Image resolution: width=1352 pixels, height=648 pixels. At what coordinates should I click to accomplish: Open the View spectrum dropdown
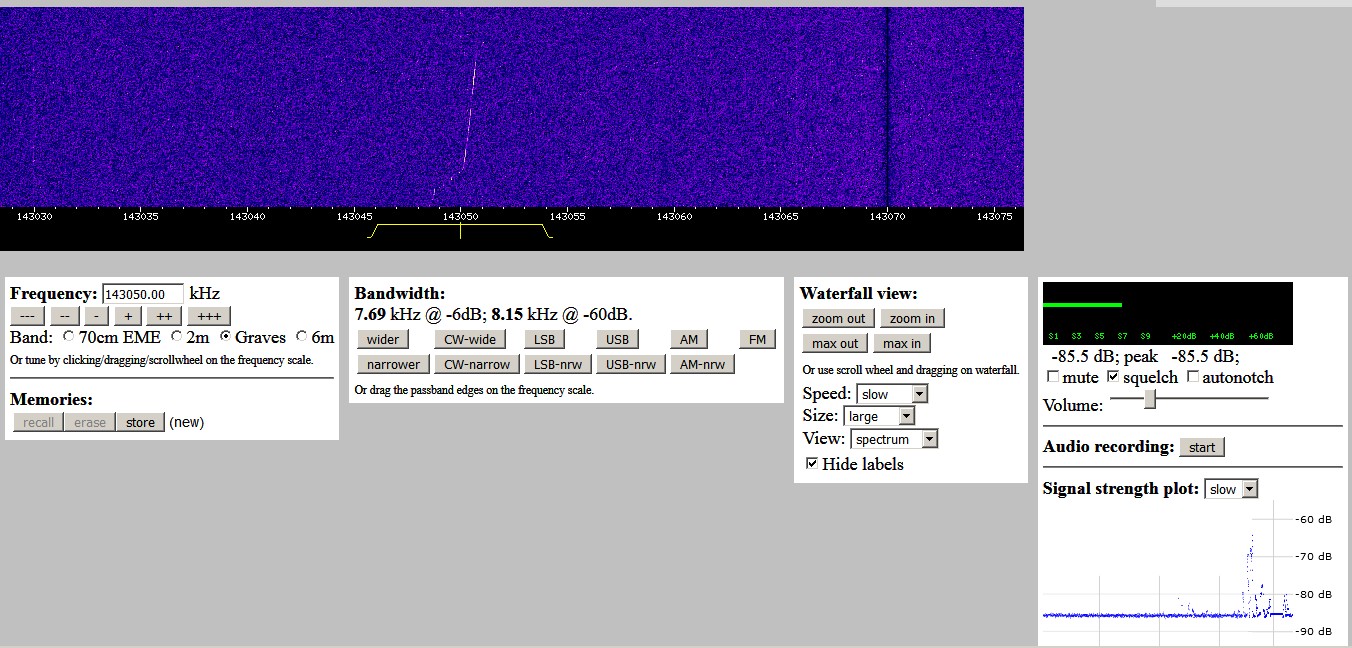click(895, 439)
